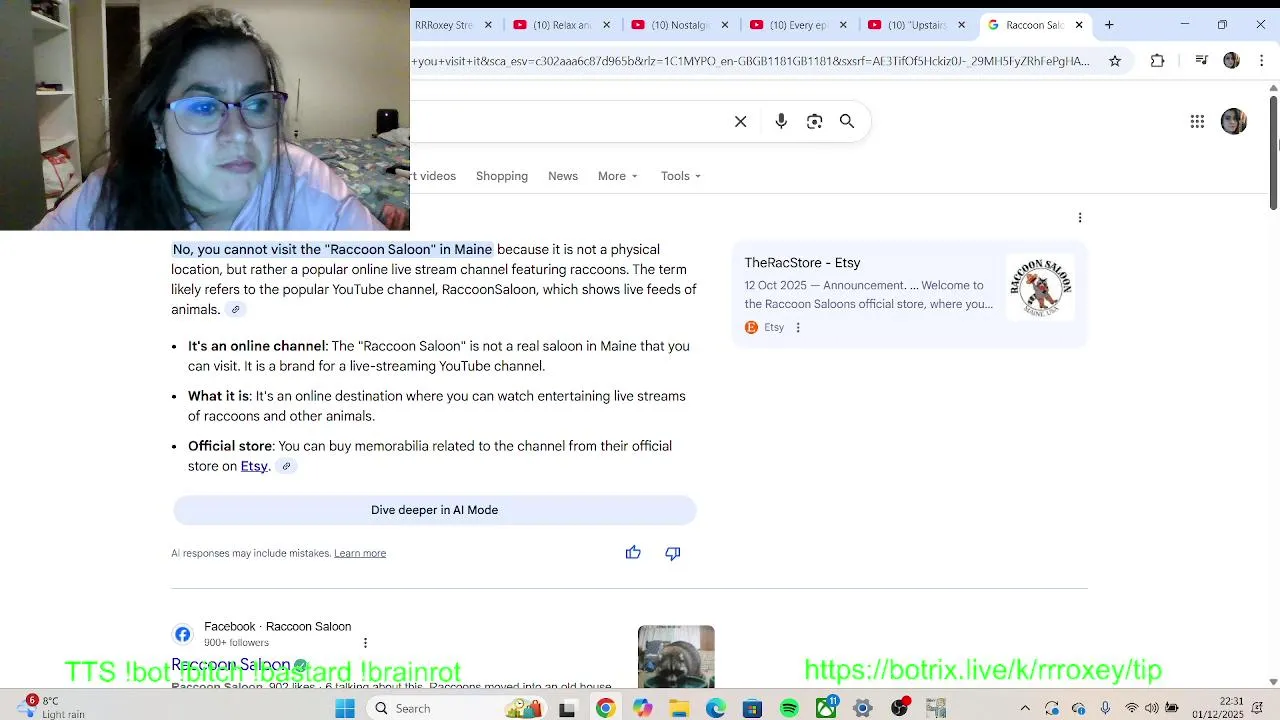Switch to the Shopping results tab
This screenshot has width=1280, height=720.
click(502, 176)
